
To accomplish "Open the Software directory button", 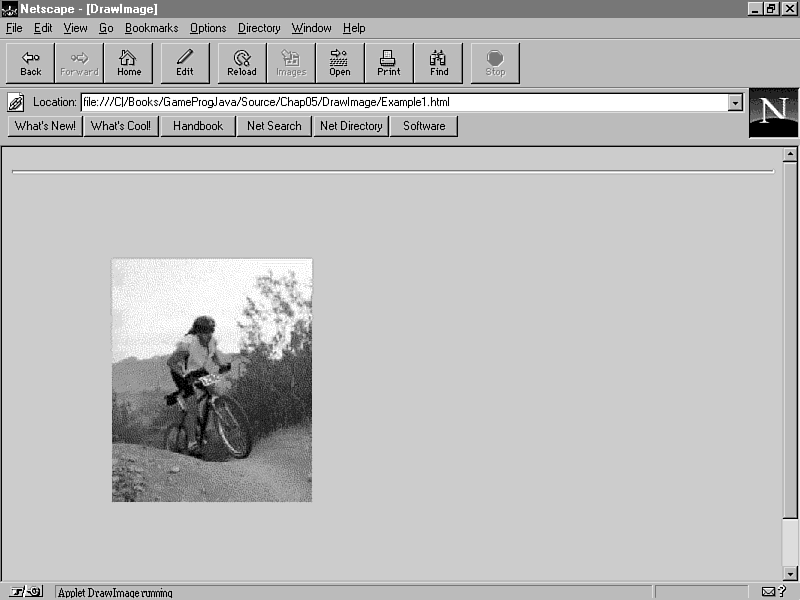I will point(424,126).
